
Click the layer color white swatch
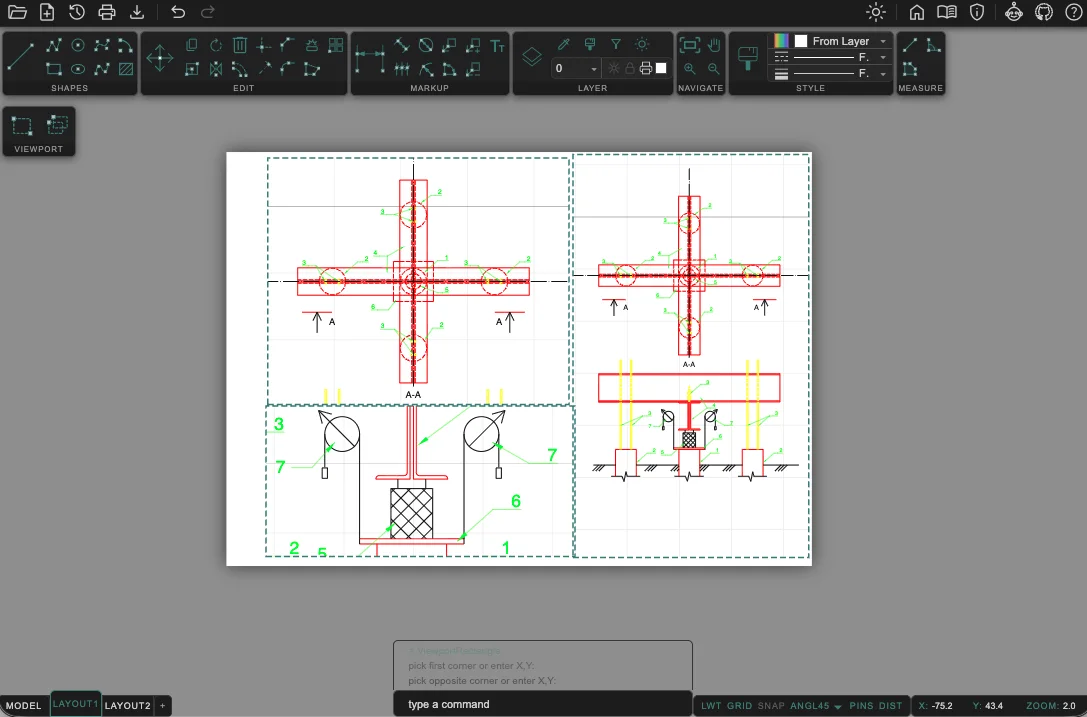tap(661, 68)
